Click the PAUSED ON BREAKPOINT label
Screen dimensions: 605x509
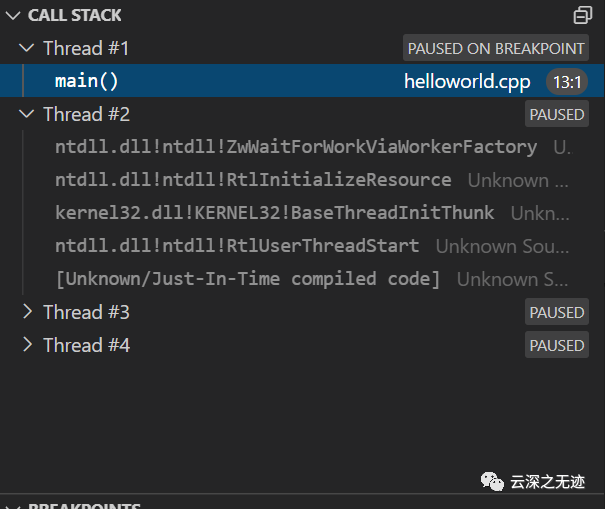coord(496,48)
